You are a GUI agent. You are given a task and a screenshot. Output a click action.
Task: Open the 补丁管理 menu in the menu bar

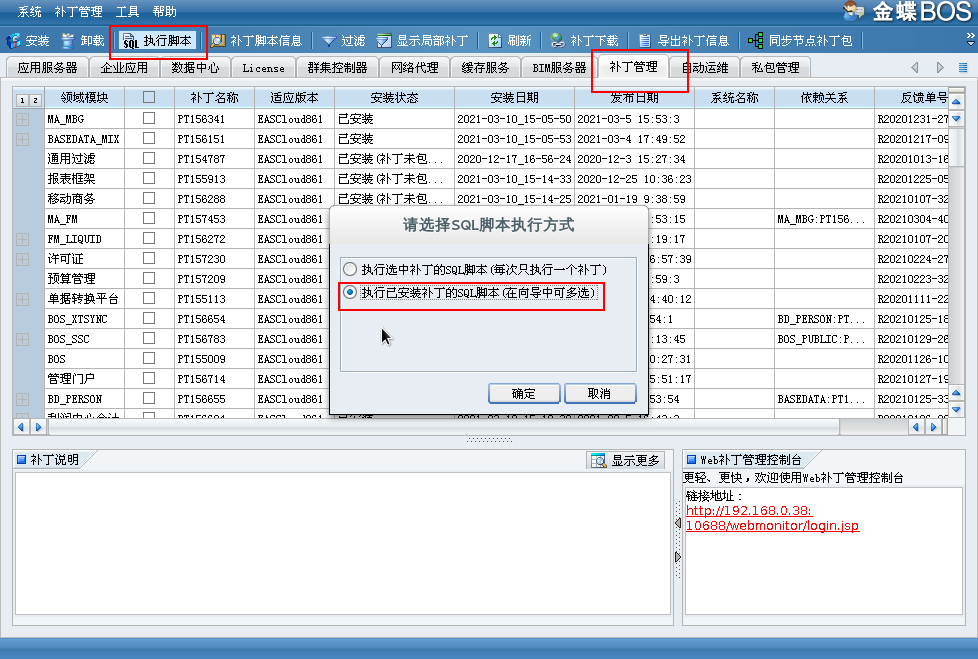tap(79, 11)
